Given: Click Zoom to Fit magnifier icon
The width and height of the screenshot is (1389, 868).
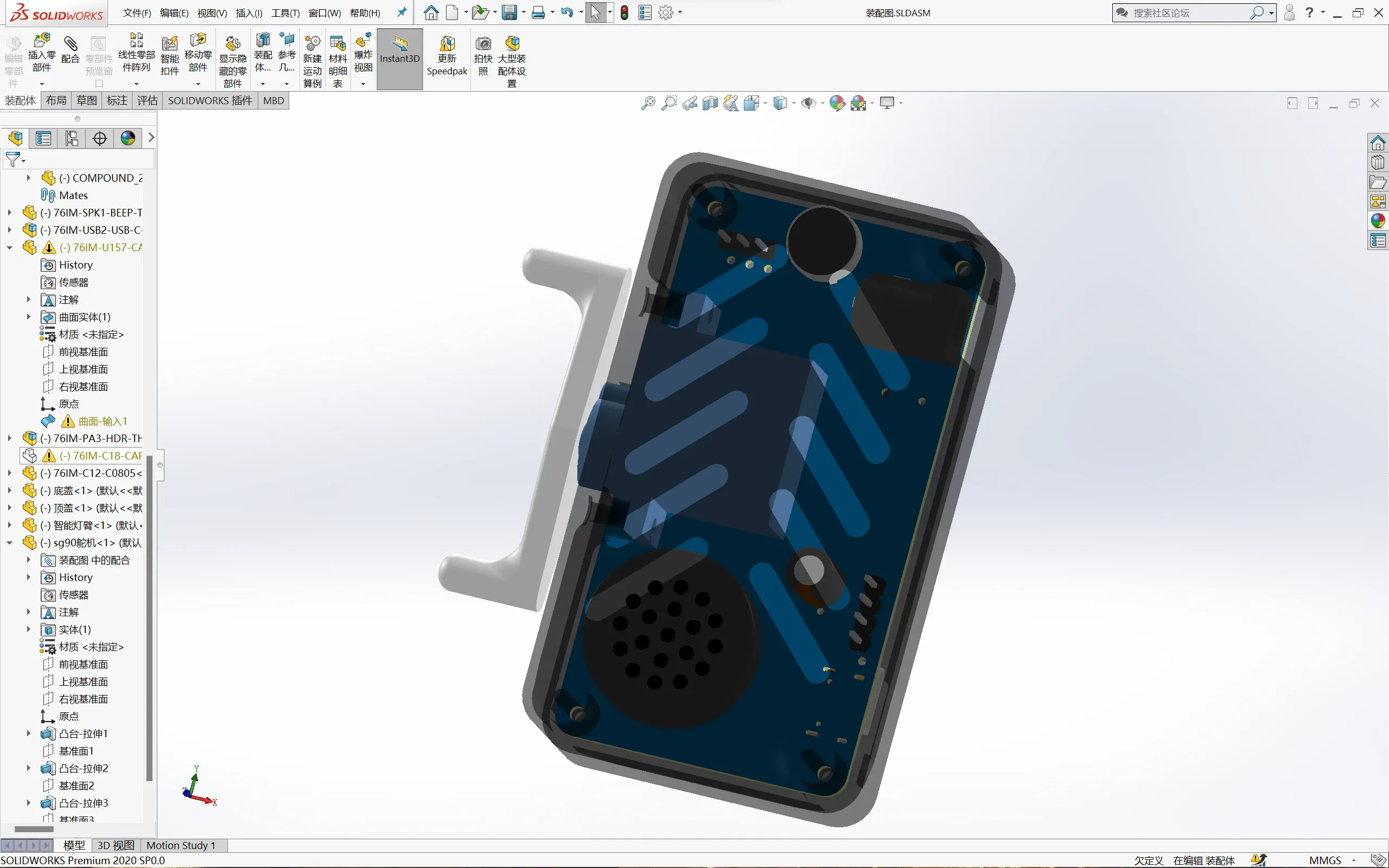Looking at the screenshot, I should tap(648, 103).
